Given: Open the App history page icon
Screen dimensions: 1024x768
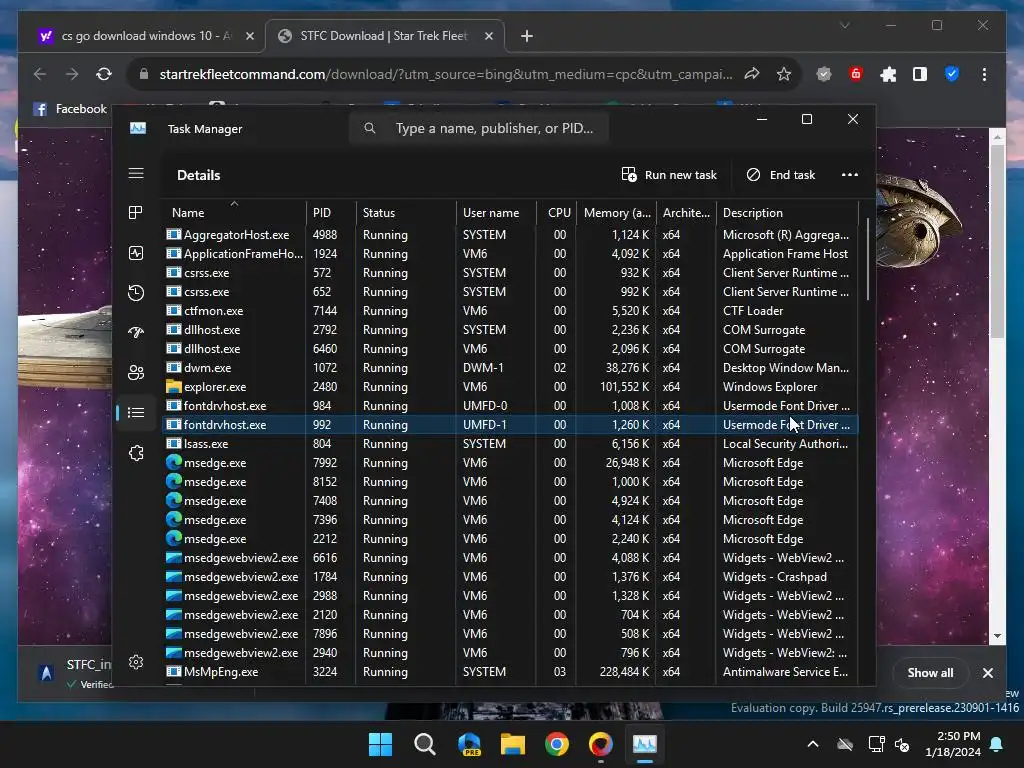Looking at the screenshot, I should click(136, 293).
